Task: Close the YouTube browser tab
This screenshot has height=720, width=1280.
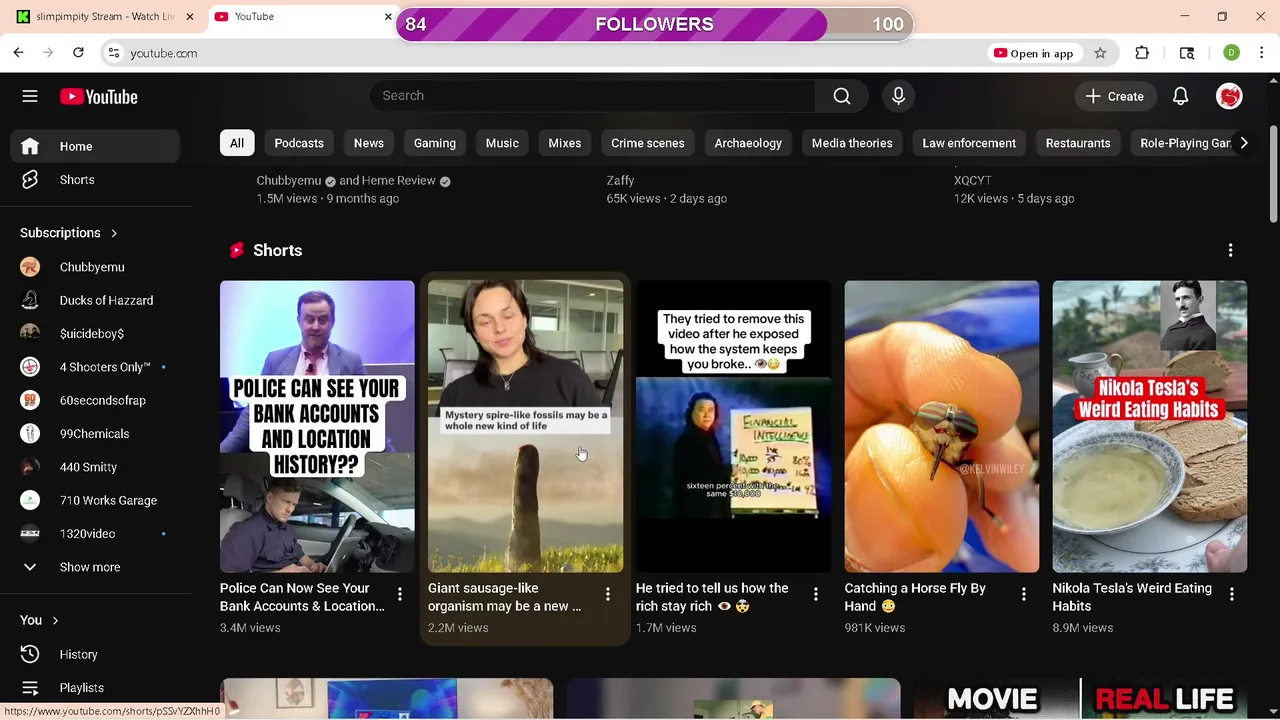Action: pyautogui.click(x=388, y=17)
